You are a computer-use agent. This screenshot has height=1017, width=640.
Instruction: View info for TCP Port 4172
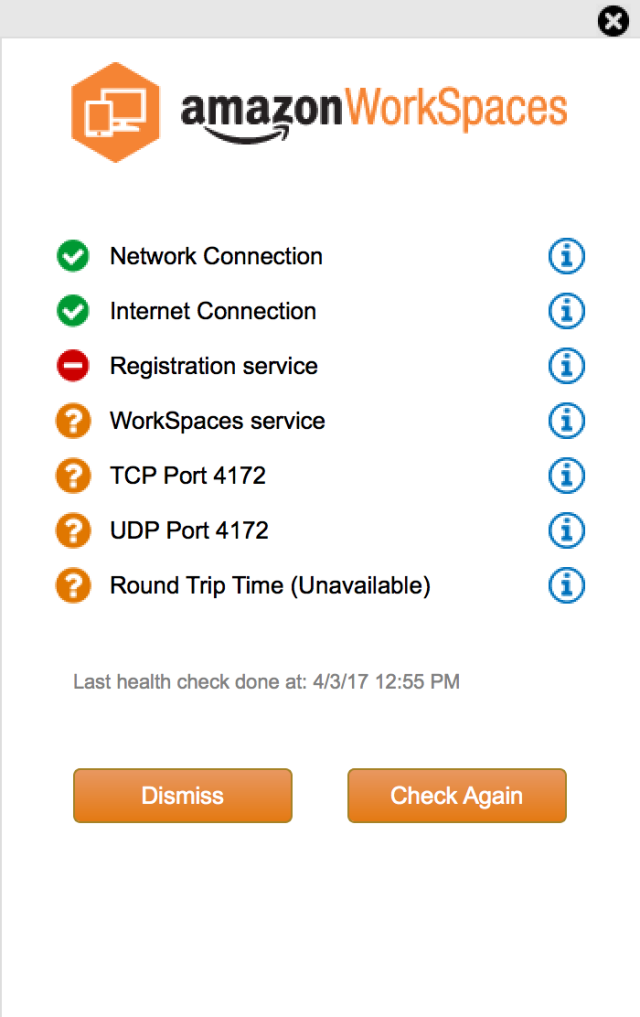click(567, 475)
